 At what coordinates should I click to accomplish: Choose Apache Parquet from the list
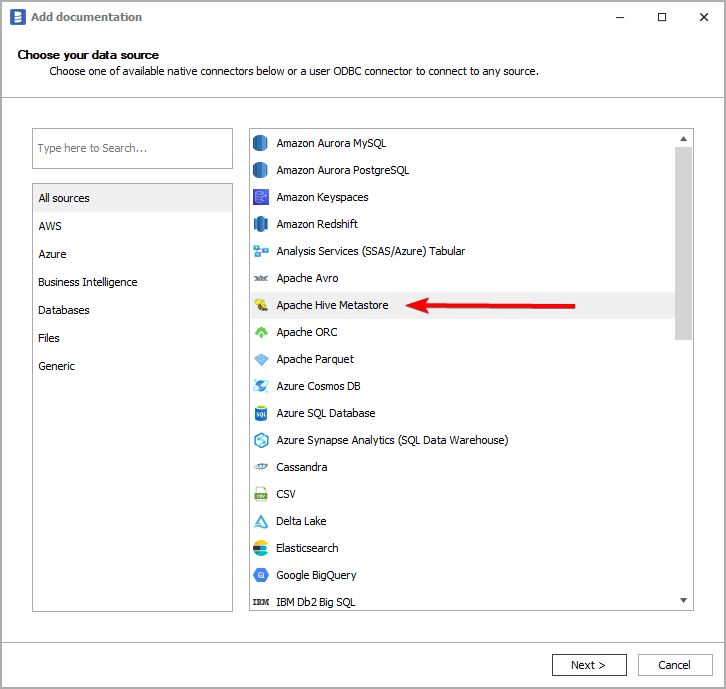[315, 359]
